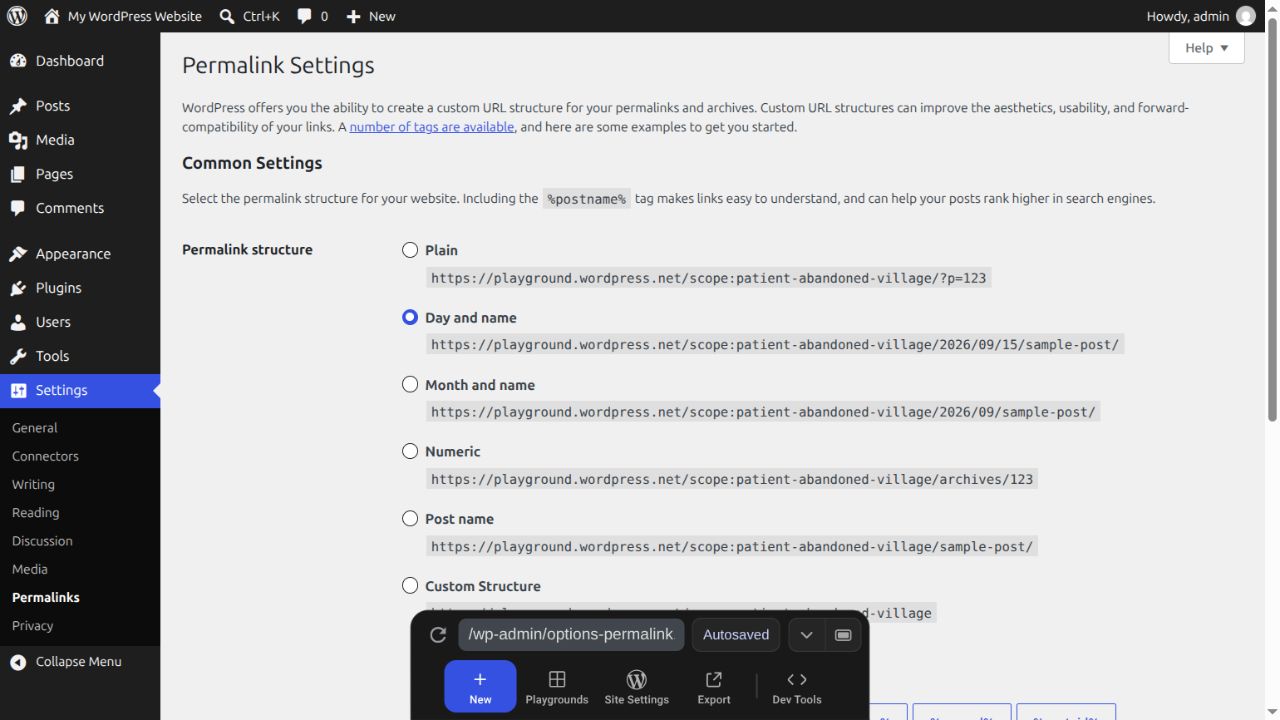Click the Plain example URL ending ?p=123
The height and width of the screenshot is (720, 1280).
[x=709, y=278]
